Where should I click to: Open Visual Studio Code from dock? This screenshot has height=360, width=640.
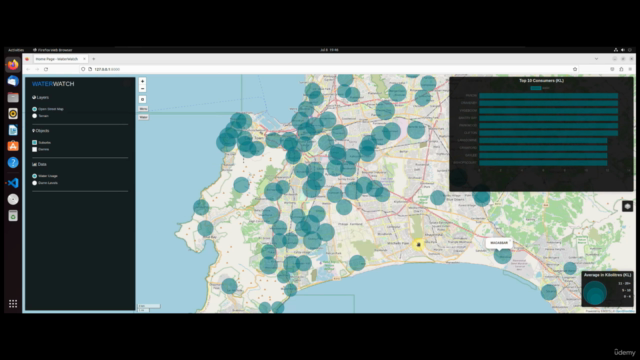(x=13, y=183)
